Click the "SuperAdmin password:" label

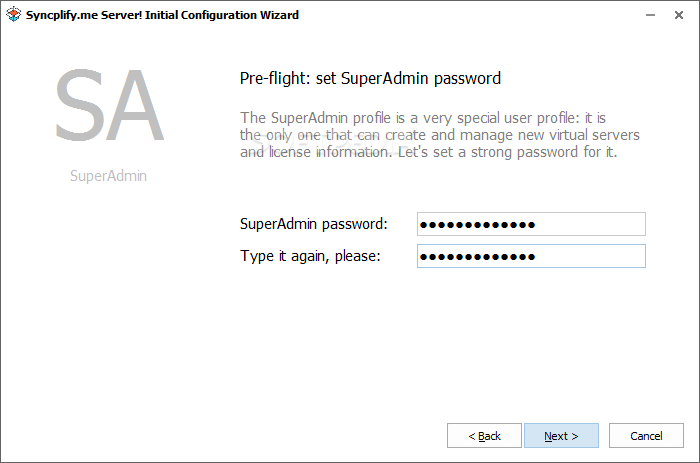pos(313,224)
